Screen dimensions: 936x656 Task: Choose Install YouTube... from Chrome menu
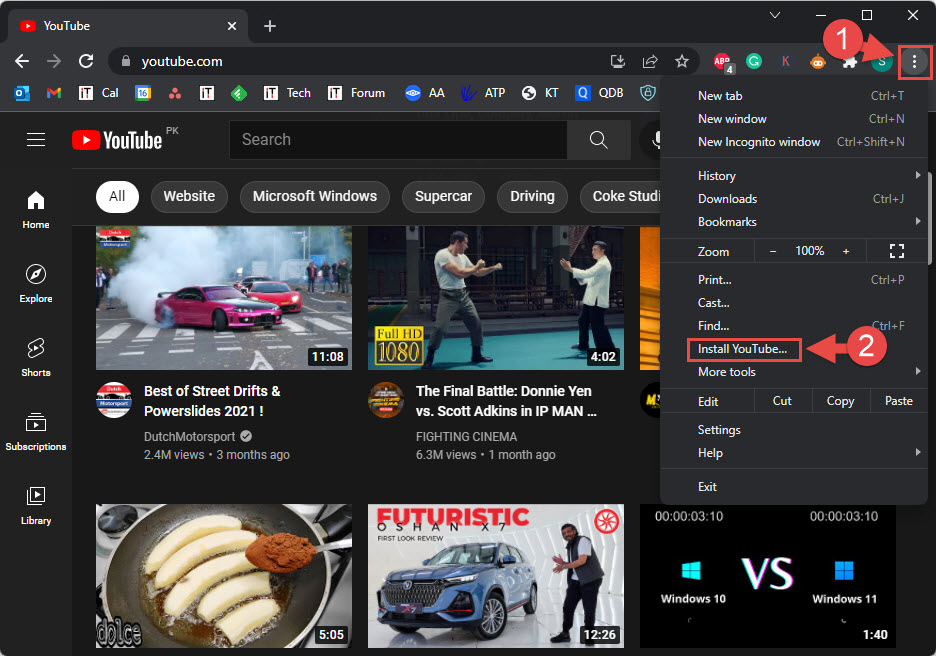[x=743, y=349]
